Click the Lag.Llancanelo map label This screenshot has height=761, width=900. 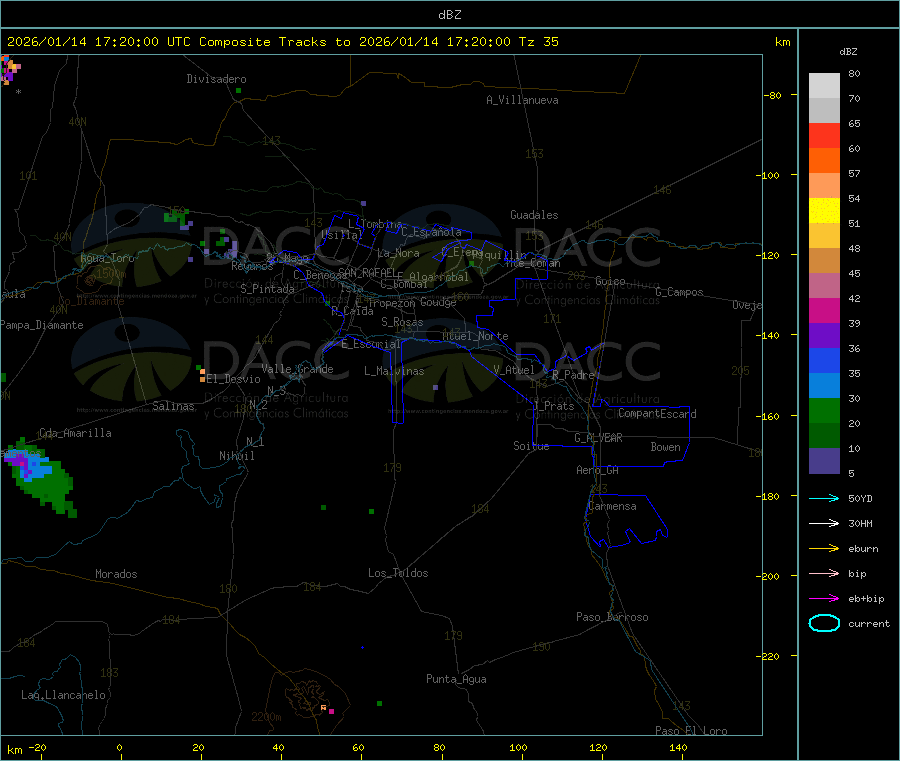[63, 695]
